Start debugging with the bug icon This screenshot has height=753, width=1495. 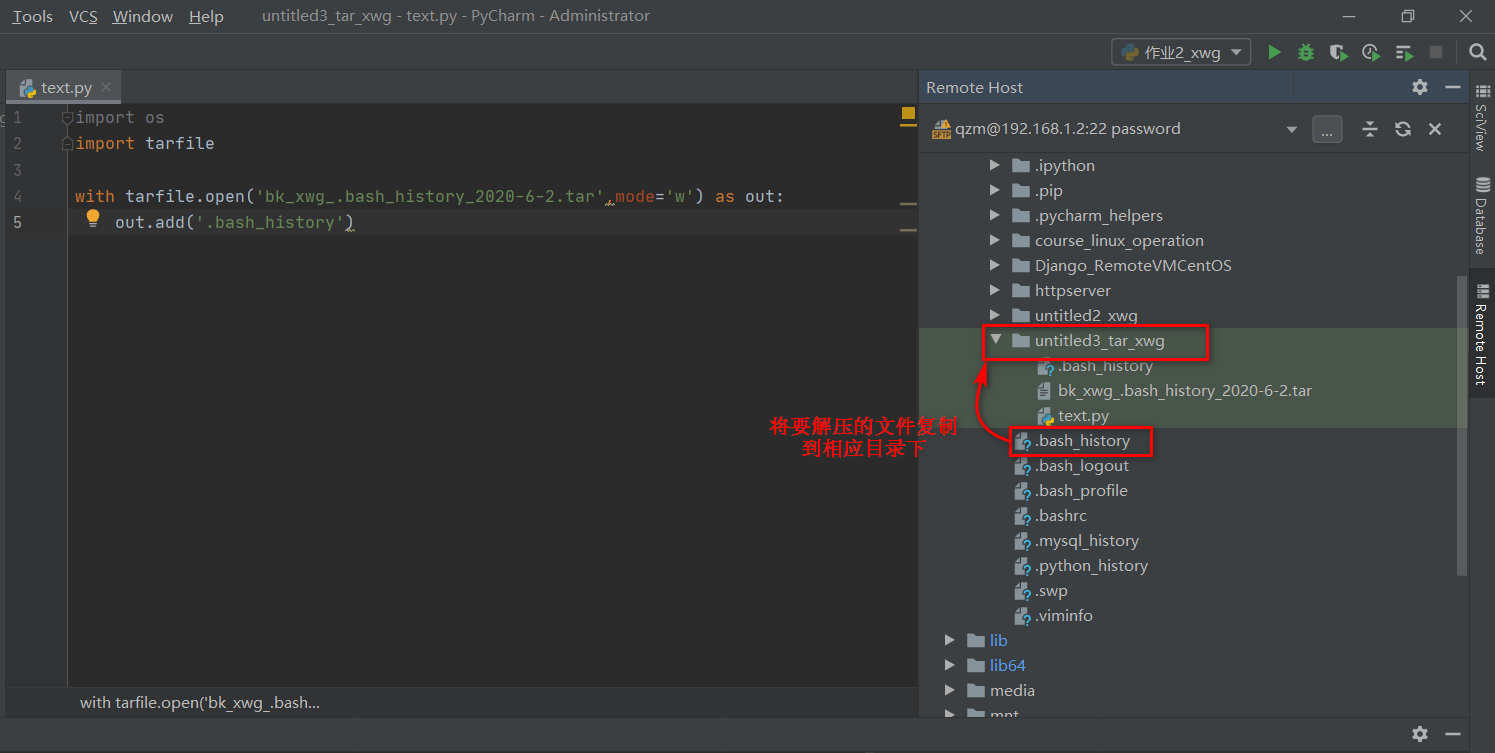tap(1306, 52)
